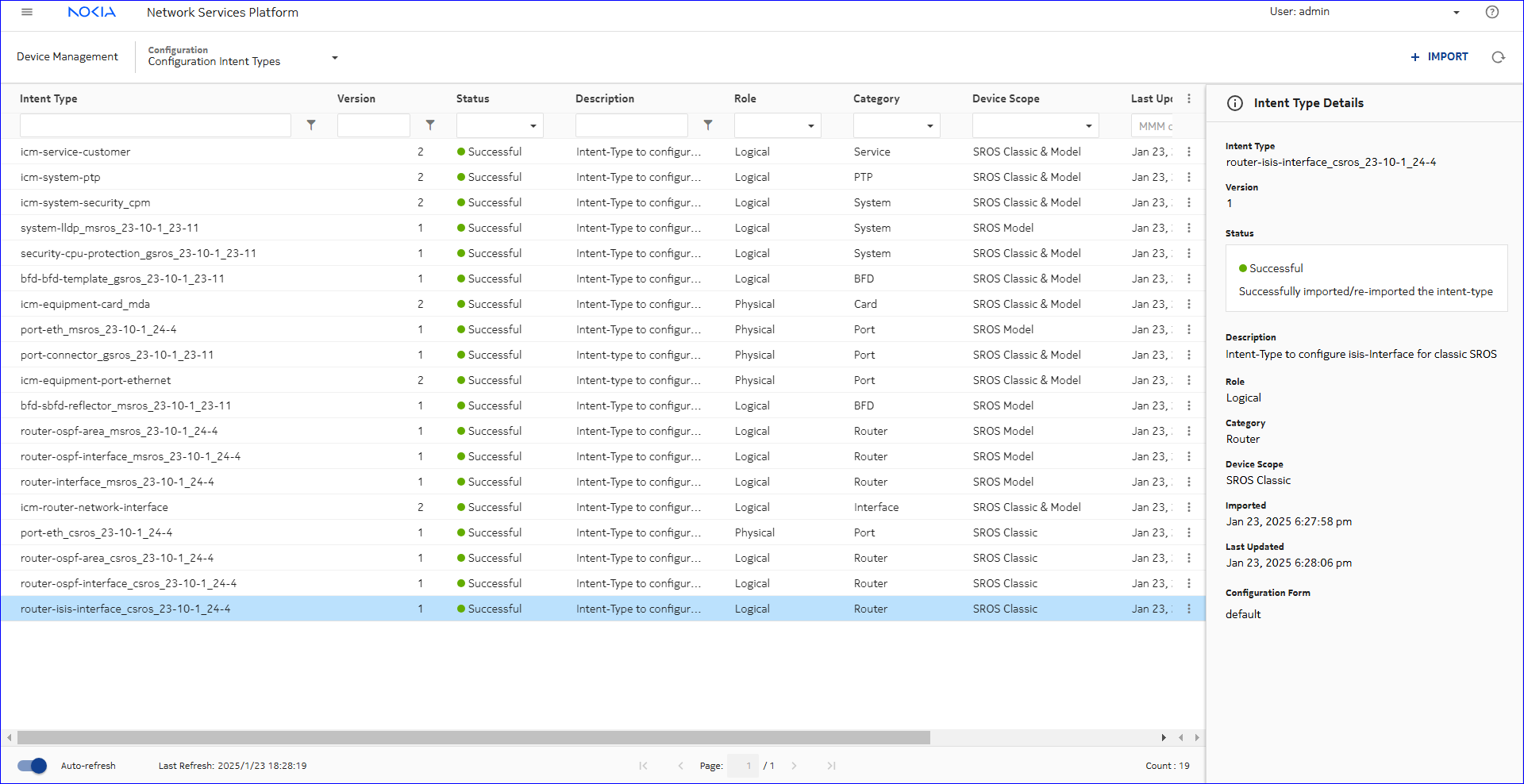Open the Configuration Intent Types view selector
Screen dimensions: 1524x784
(334, 57)
